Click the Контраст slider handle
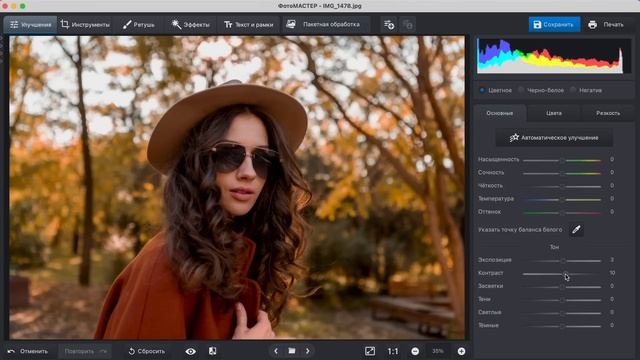This screenshot has width=640, height=360. pos(566,273)
